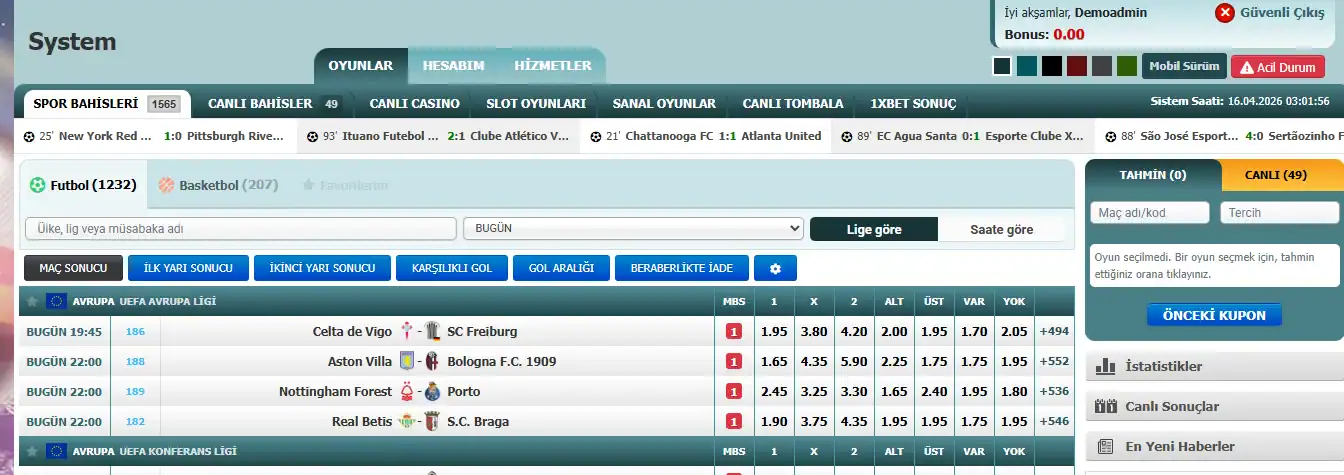
Task: Click the red Güvenli Çıkış logout icon
Action: coord(1225,13)
